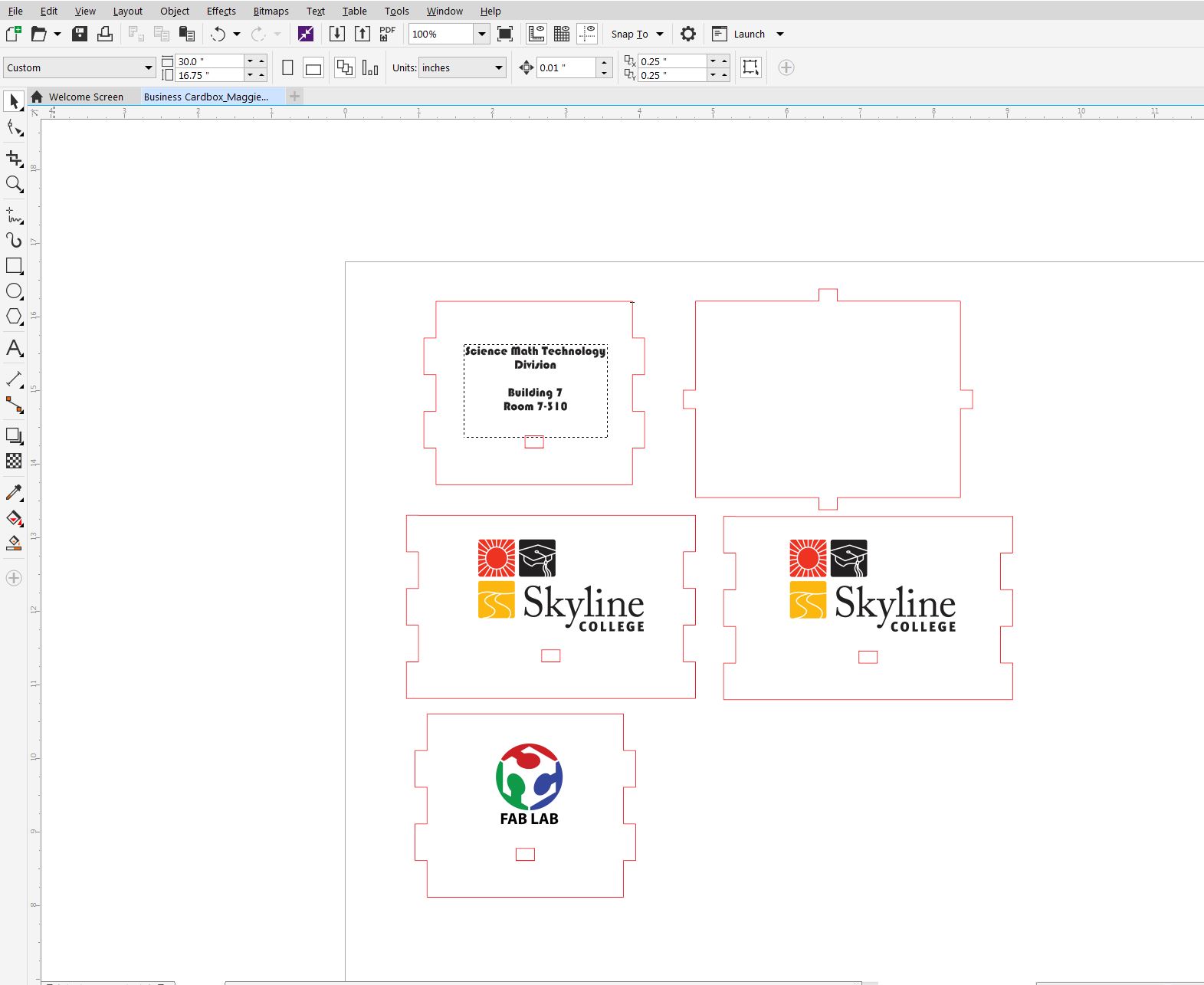Save the document with the floppy icon
Screen dimensions: 1204x985
tap(80, 34)
